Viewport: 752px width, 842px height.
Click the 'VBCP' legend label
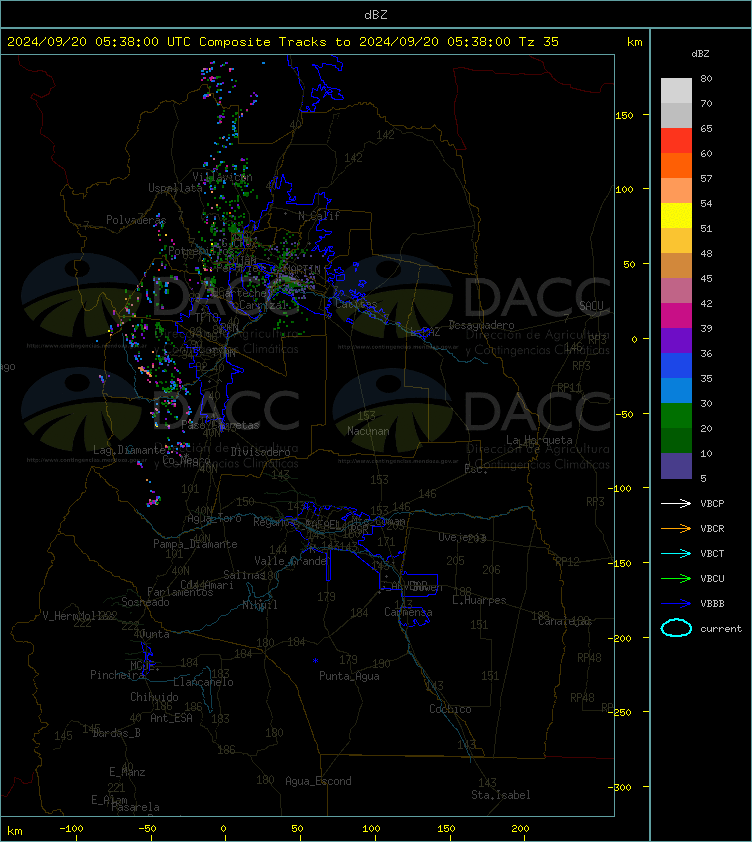point(712,504)
